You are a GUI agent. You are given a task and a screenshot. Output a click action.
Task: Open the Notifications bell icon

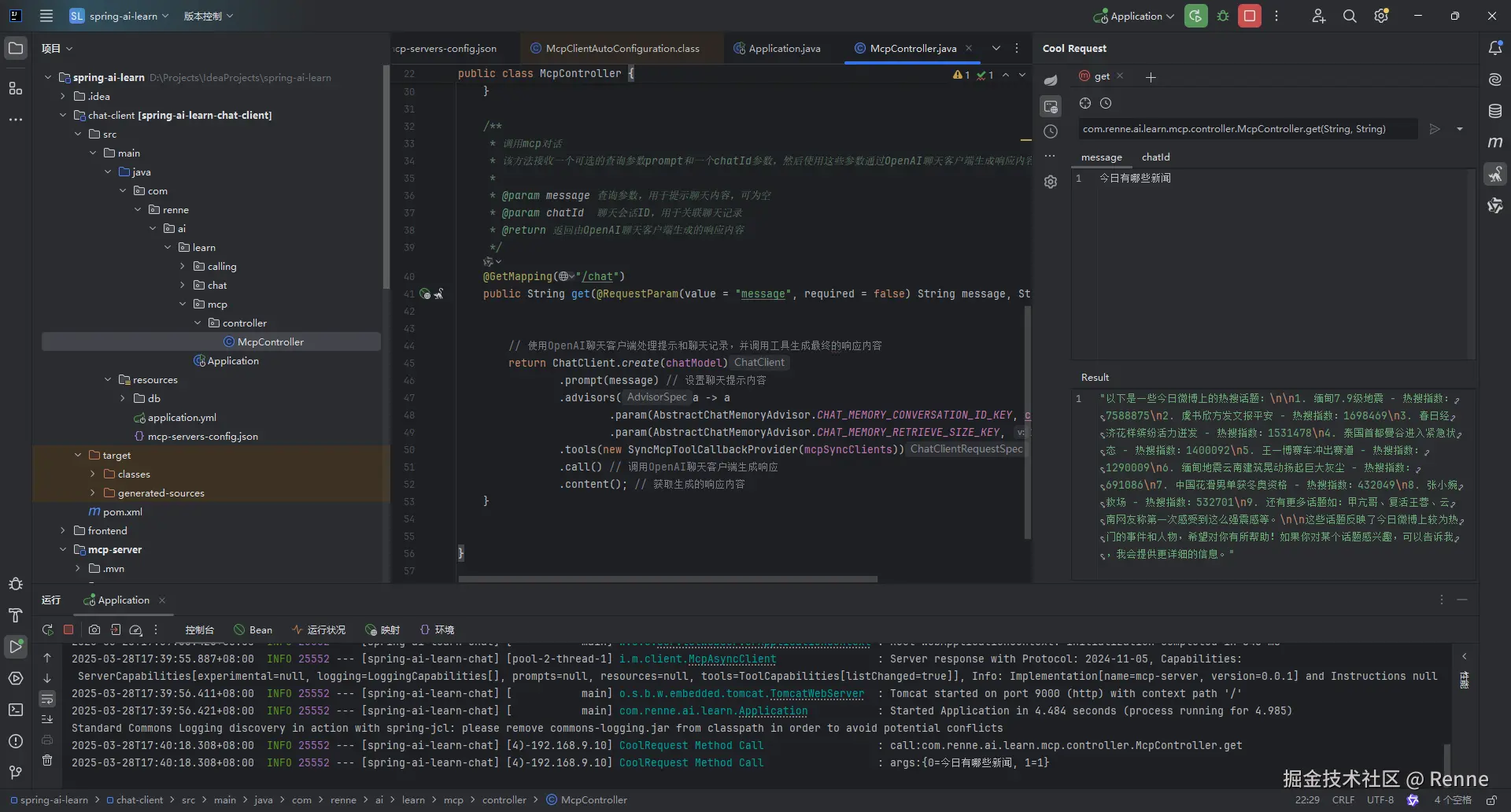pos(1495,48)
